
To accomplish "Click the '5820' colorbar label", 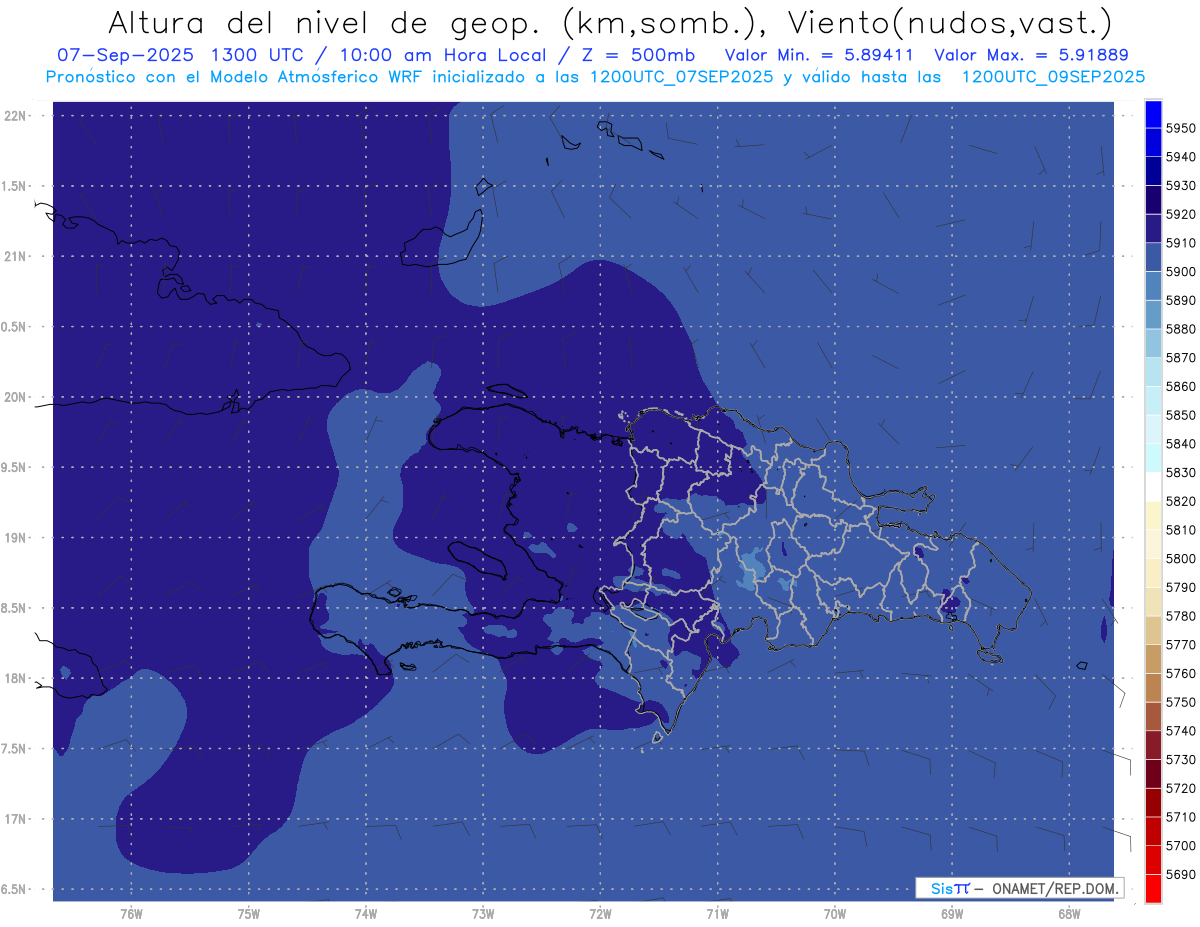I will 1180,501.
